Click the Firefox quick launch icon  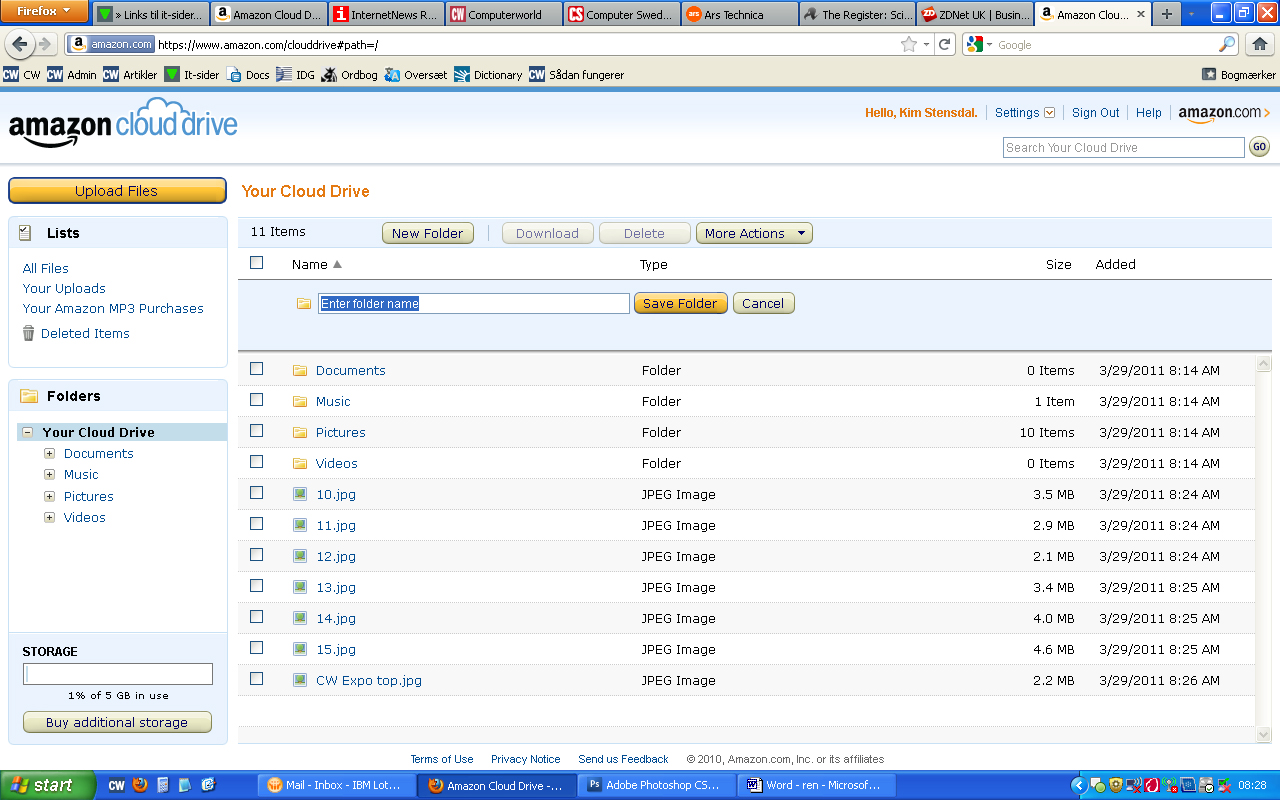[140, 785]
